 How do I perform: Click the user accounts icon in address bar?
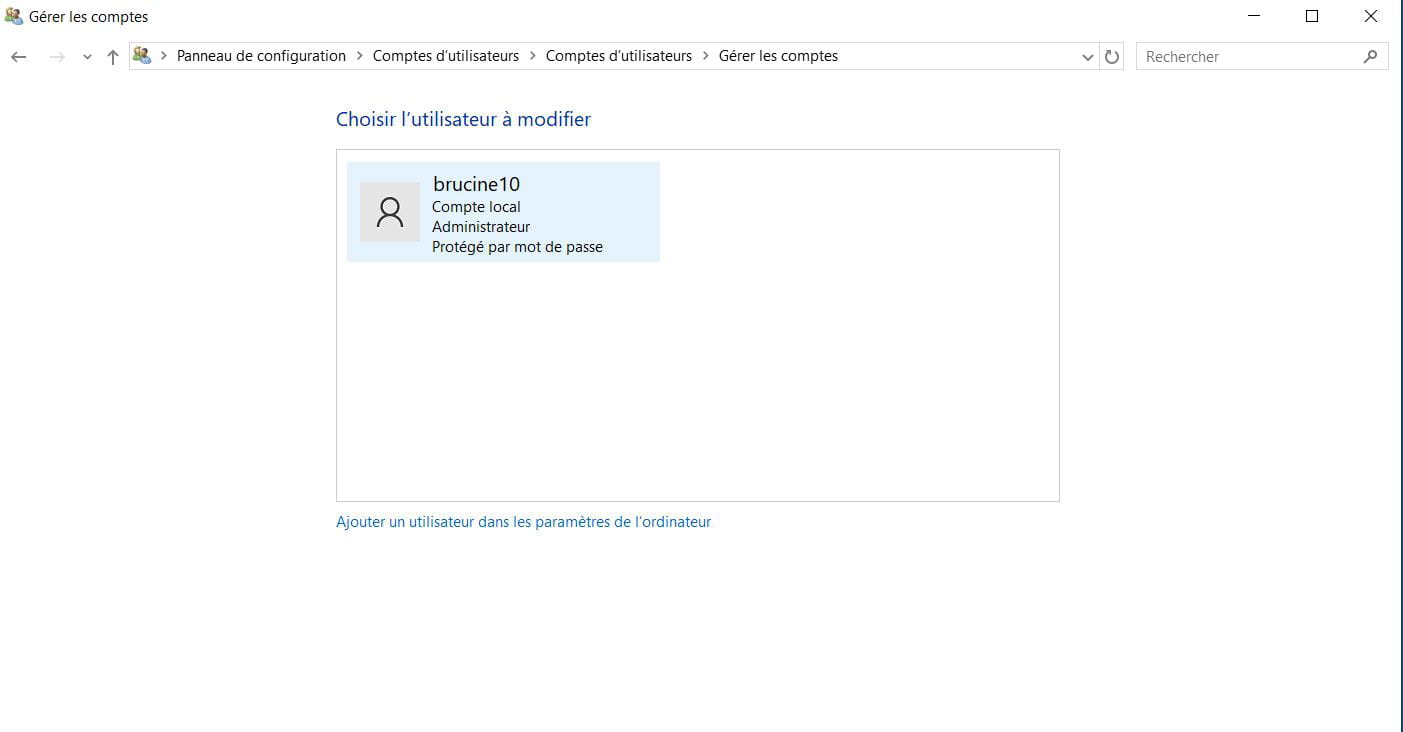pyautogui.click(x=142, y=56)
